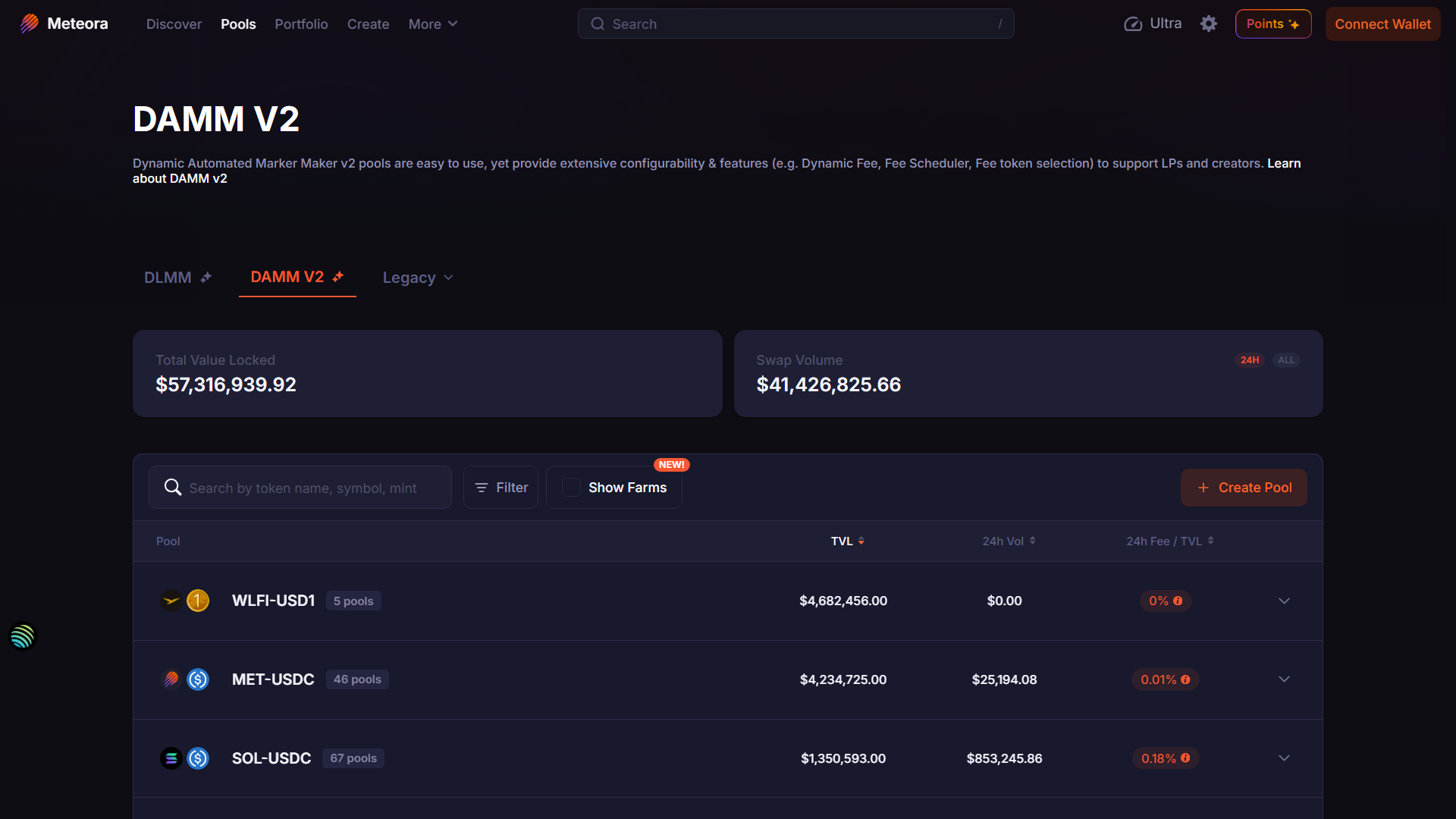This screenshot has height=819, width=1456.
Task: Click the Create Pool button
Action: click(x=1244, y=488)
